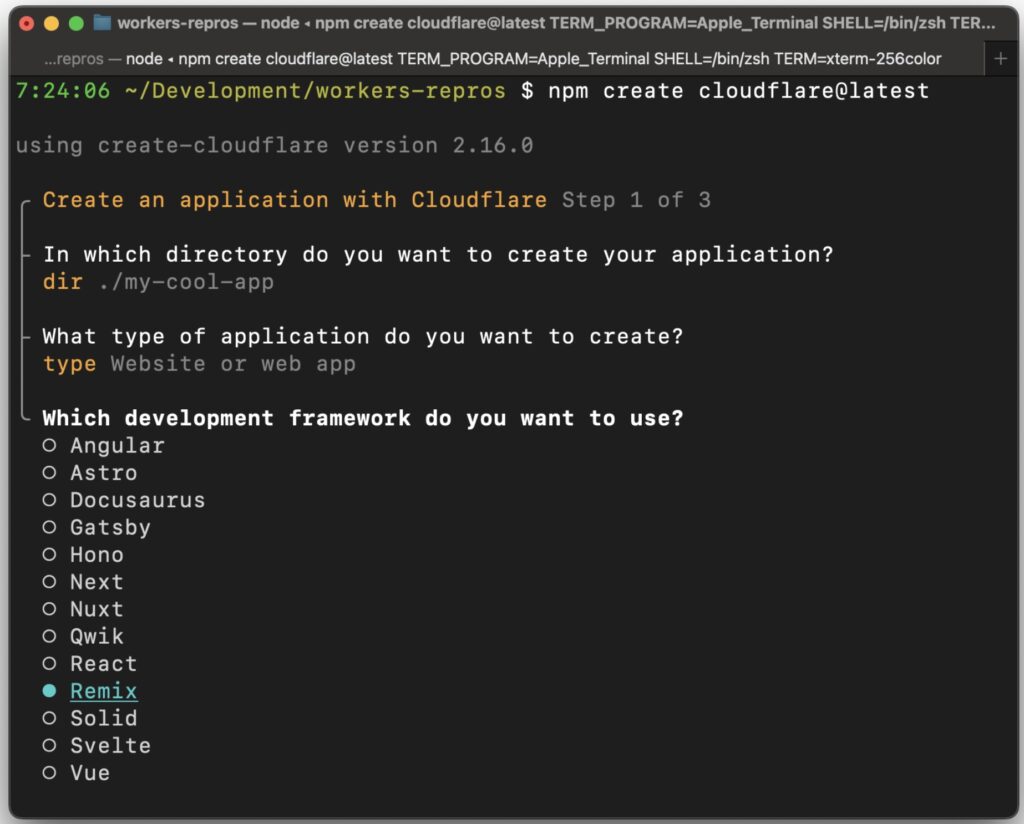Click the window title text workers-repros
Viewport: 1024px width, 824px height.
[x=178, y=23]
